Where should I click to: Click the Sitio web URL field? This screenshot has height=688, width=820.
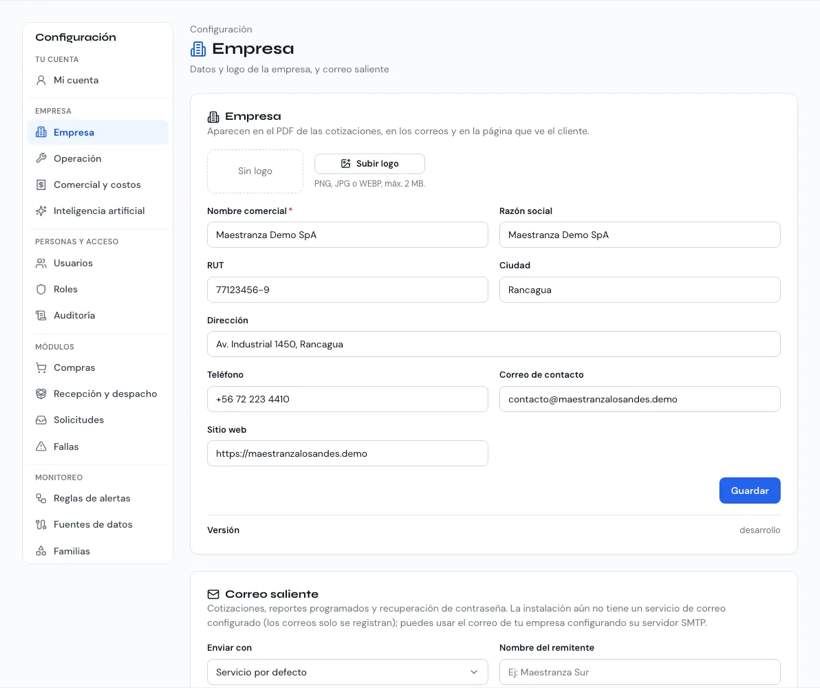[347, 453]
